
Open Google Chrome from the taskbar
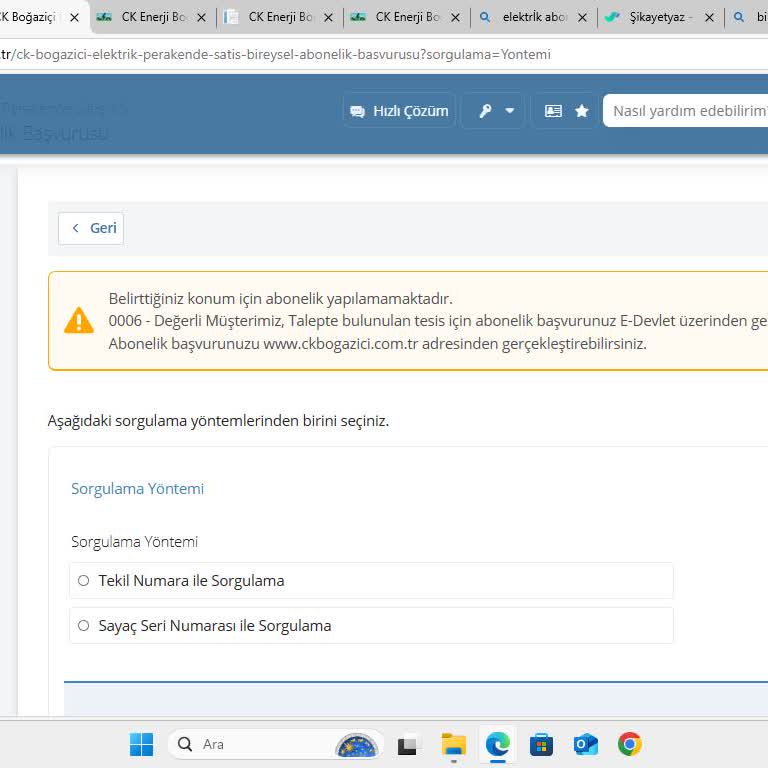[629, 744]
